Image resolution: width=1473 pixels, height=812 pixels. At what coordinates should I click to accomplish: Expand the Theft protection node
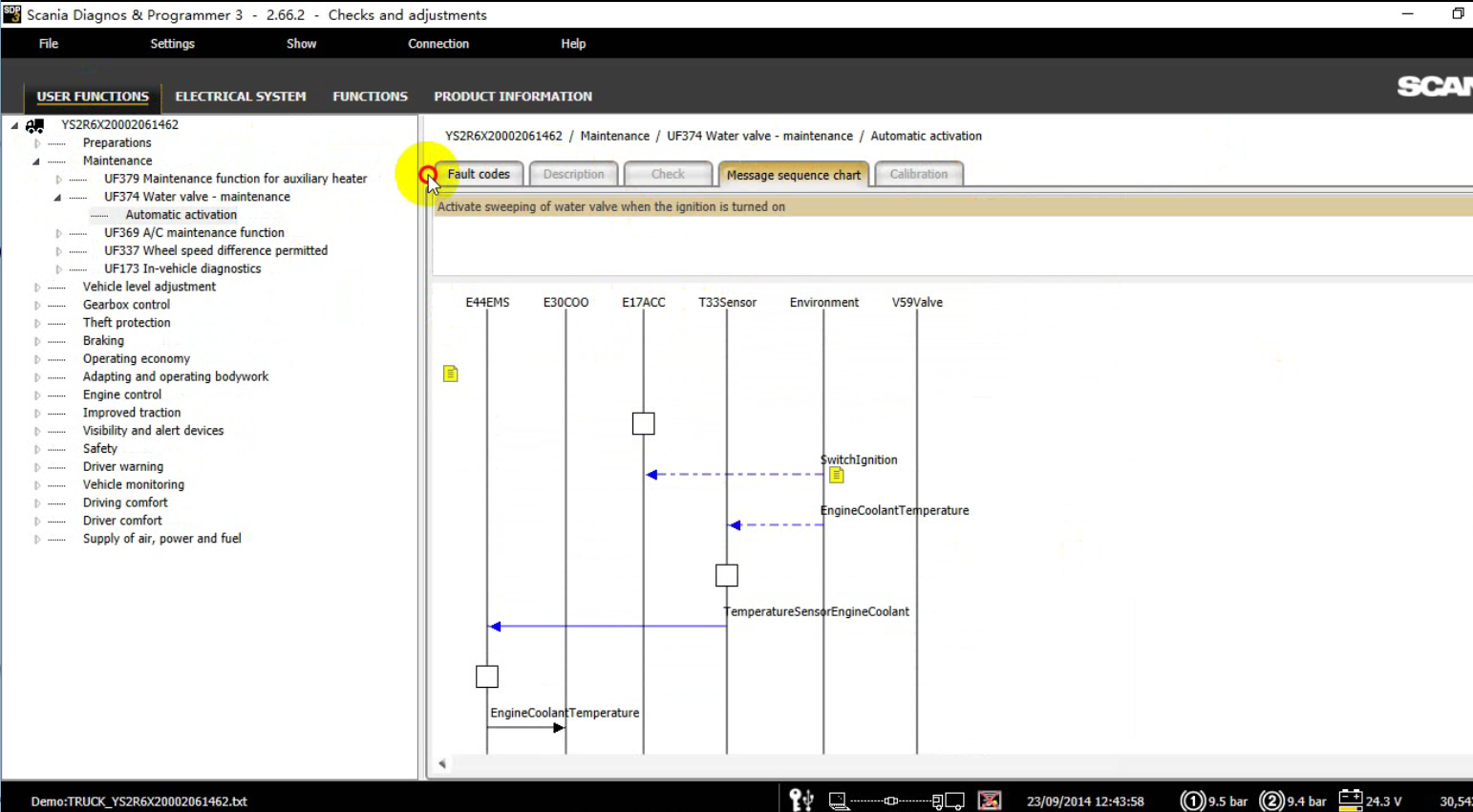(x=37, y=323)
